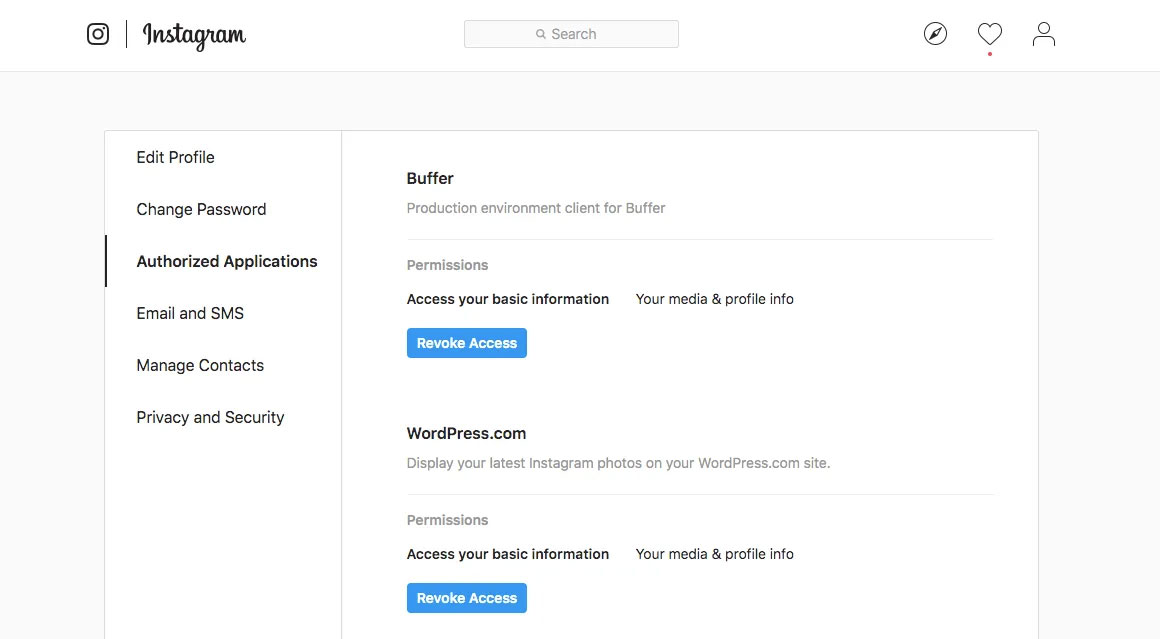The height and width of the screenshot is (639, 1160).
Task: Revoke access for the Buffer app
Action: [467, 343]
